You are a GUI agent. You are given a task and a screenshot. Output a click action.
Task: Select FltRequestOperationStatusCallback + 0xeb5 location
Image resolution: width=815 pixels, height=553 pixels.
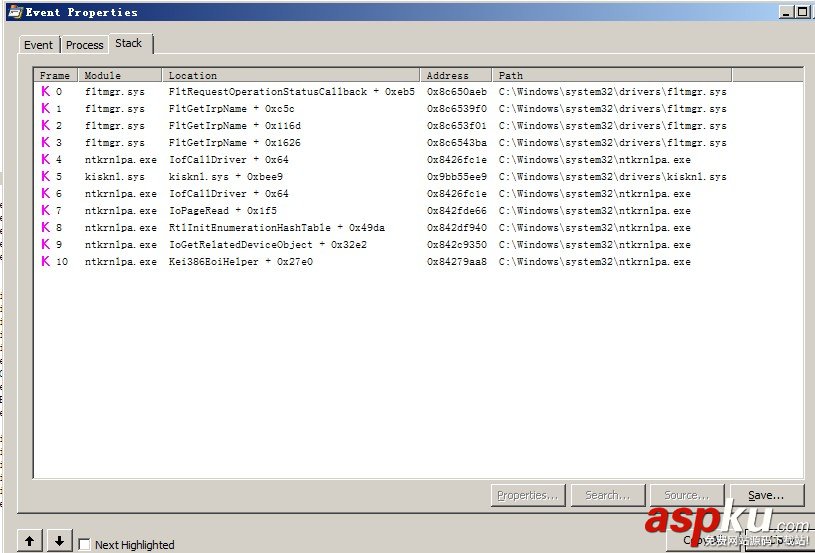click(x=292, y=91)
